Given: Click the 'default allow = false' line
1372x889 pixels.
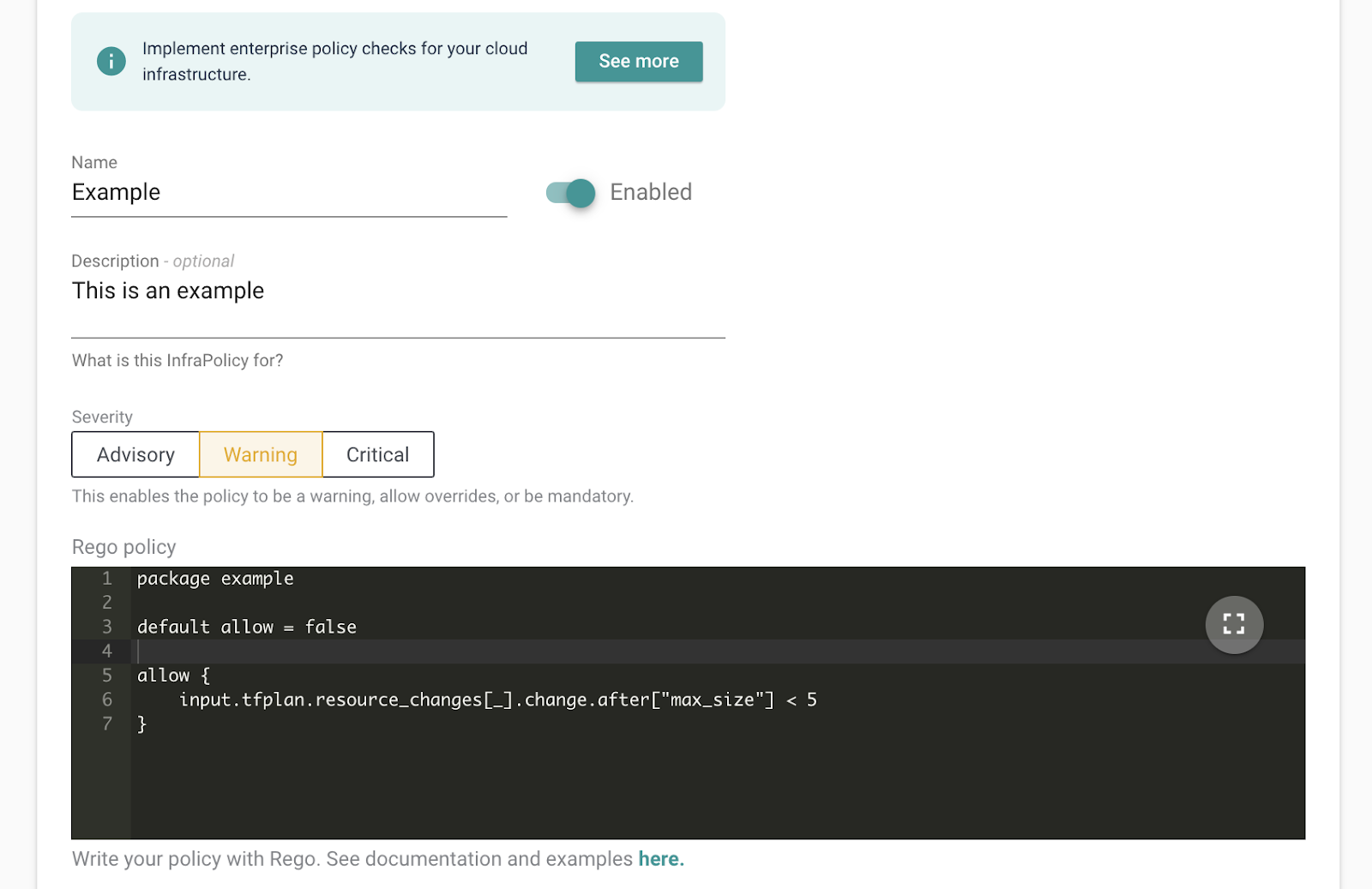Looking at the screenshot, I should (x=247, y=627).
